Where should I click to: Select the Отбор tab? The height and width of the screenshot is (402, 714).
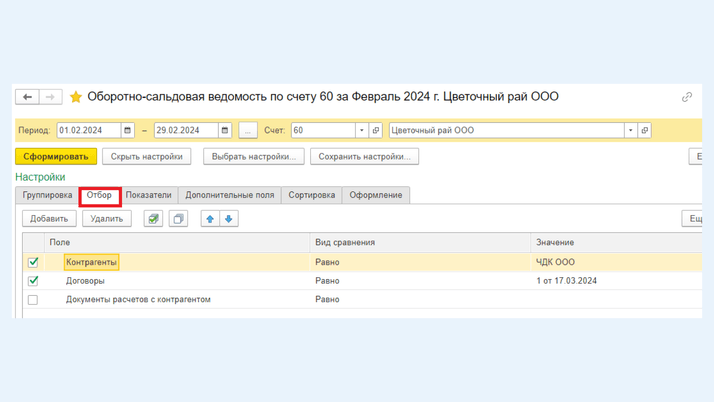pyautogui.click(x=99, y=195)
